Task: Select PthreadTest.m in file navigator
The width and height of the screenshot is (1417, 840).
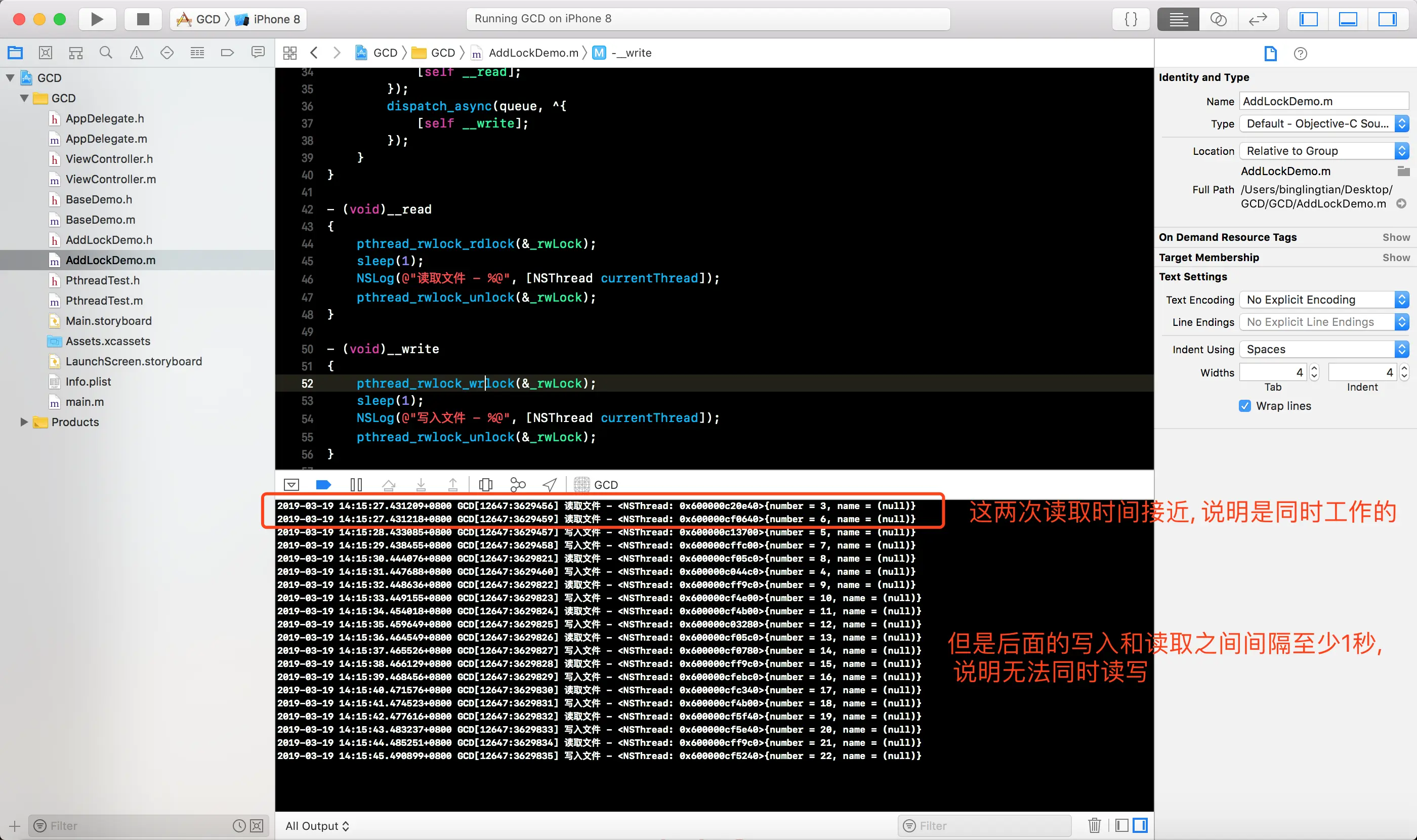Action: click(x=104, y=301)
